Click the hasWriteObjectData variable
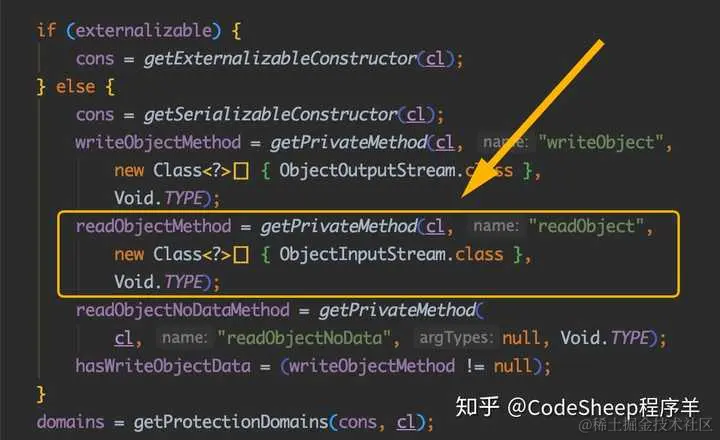Image resolution: width=720 pixels, height=440 pixels. pyautogui.click(x=163, y=367)
